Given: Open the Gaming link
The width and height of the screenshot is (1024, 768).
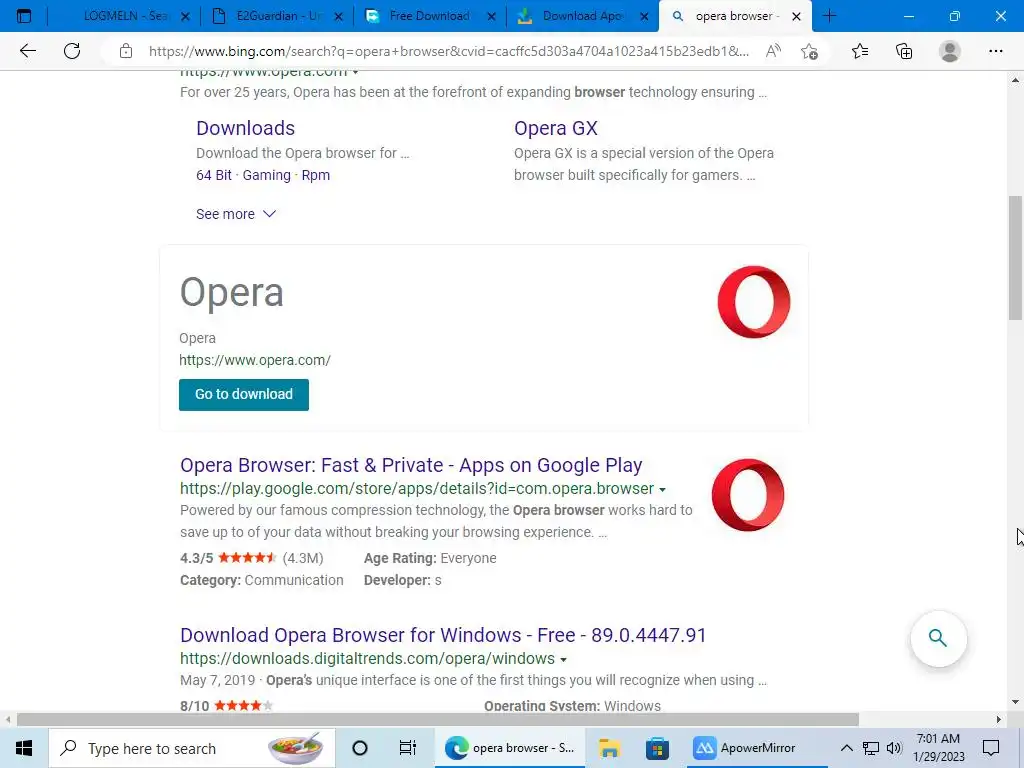Looking at the screenshot, I should coord(266,175).
